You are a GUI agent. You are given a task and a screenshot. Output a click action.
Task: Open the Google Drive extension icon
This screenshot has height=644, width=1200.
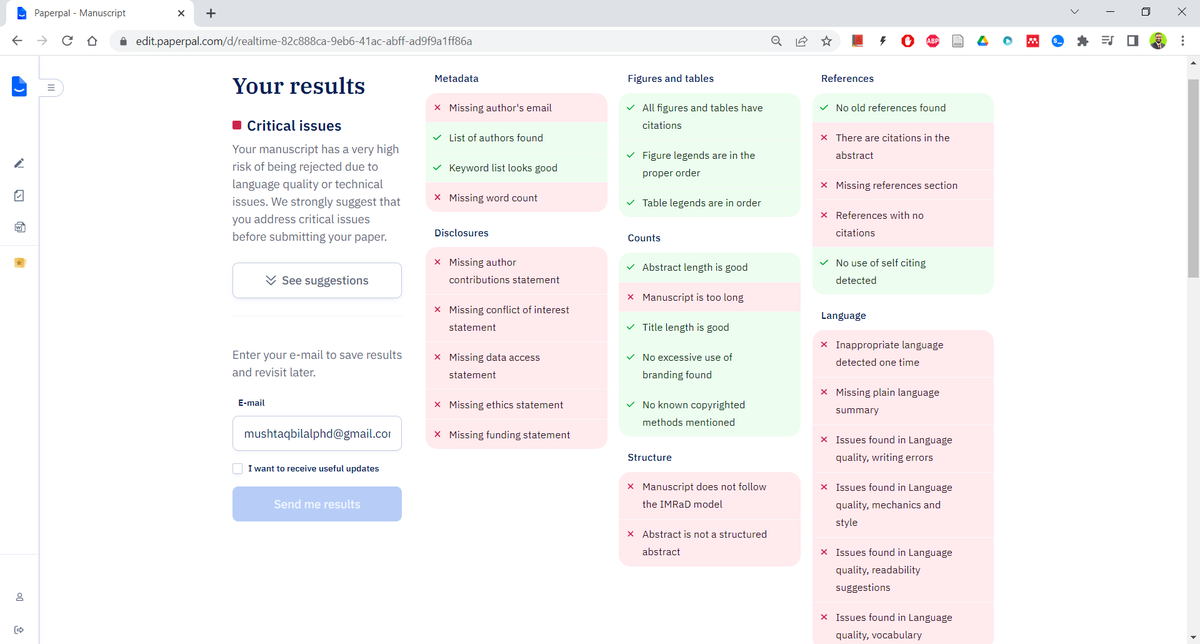[x=982, y=41]
